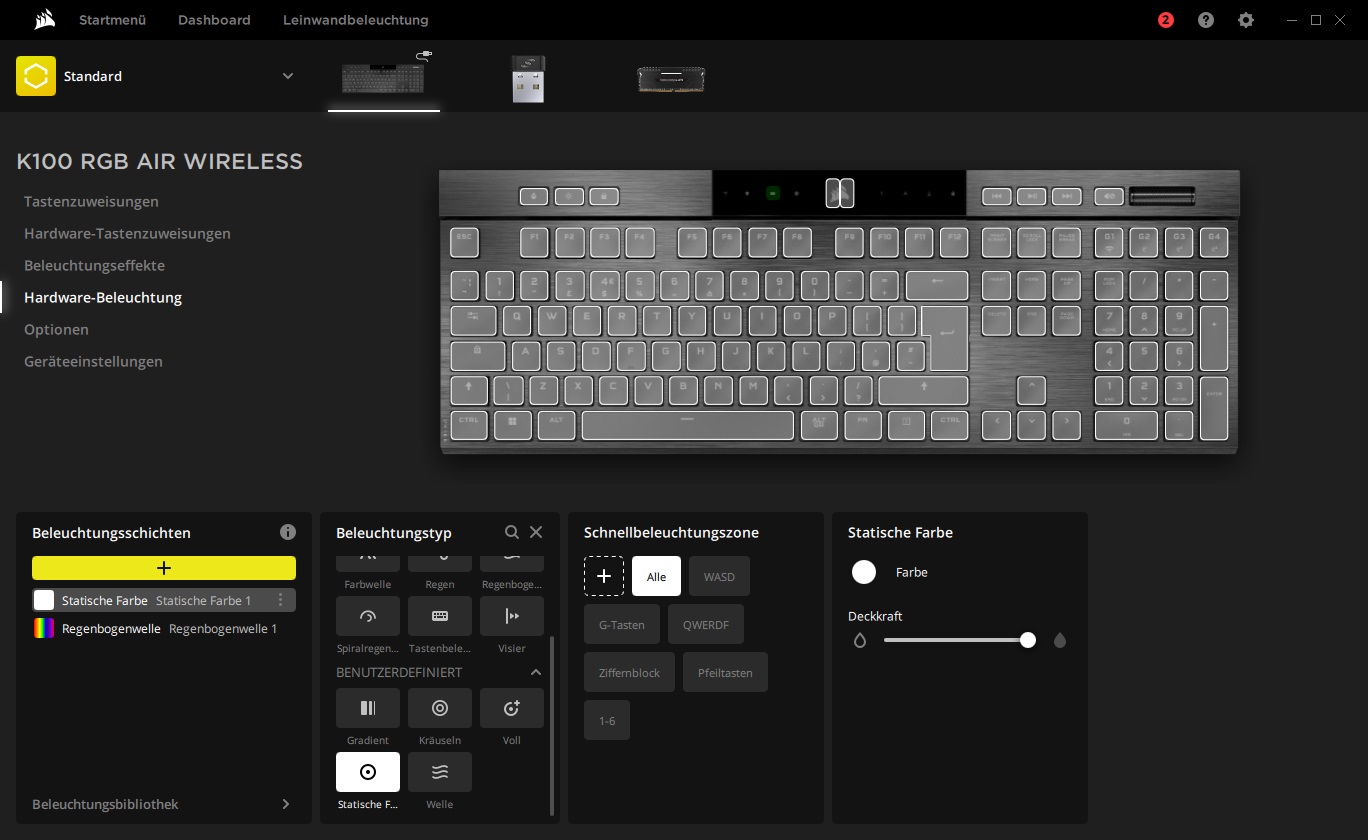Click the spacebar on keyboard preview
Screen dimensions: 1368x840
pyautogui.click(x=688, y=424)
